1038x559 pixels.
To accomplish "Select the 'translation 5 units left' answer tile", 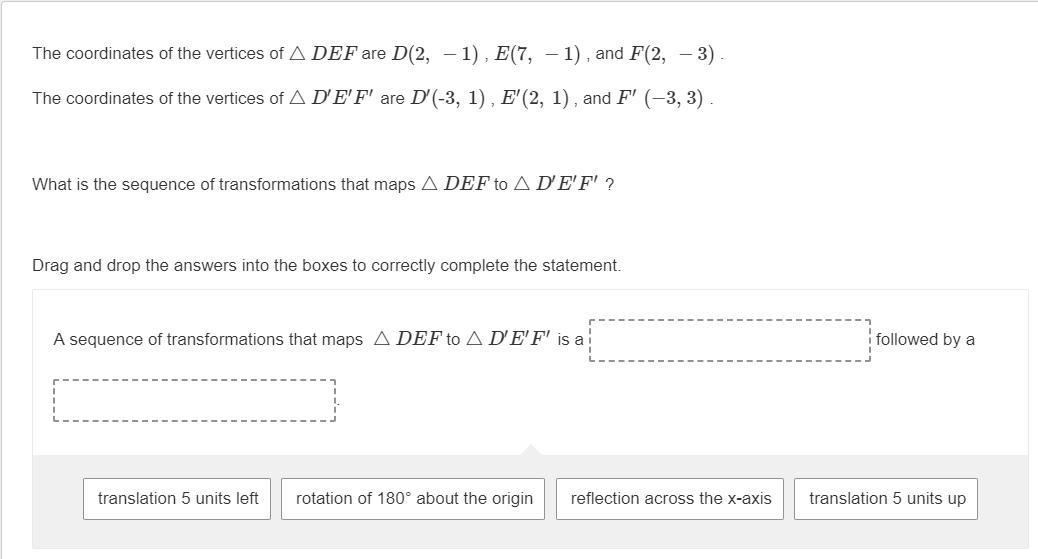I will (178, 498).
